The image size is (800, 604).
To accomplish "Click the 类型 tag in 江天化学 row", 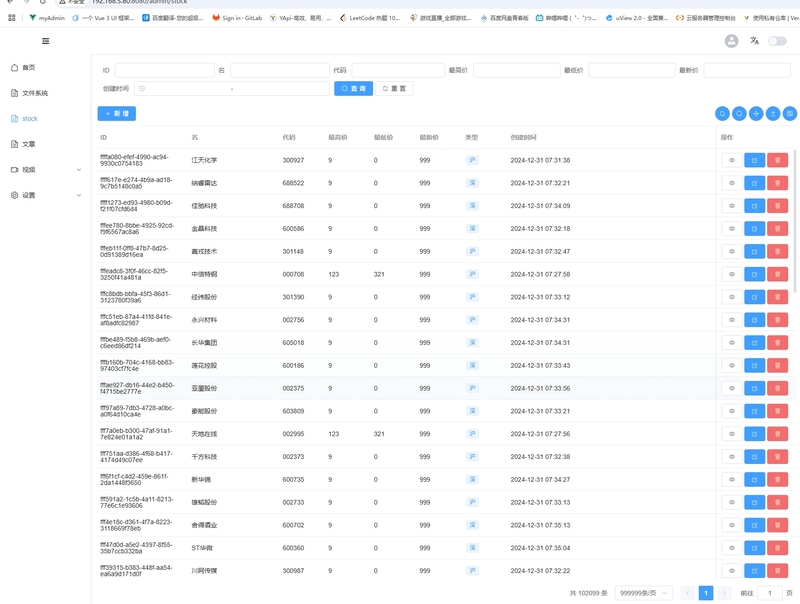I will coord(472,160).
